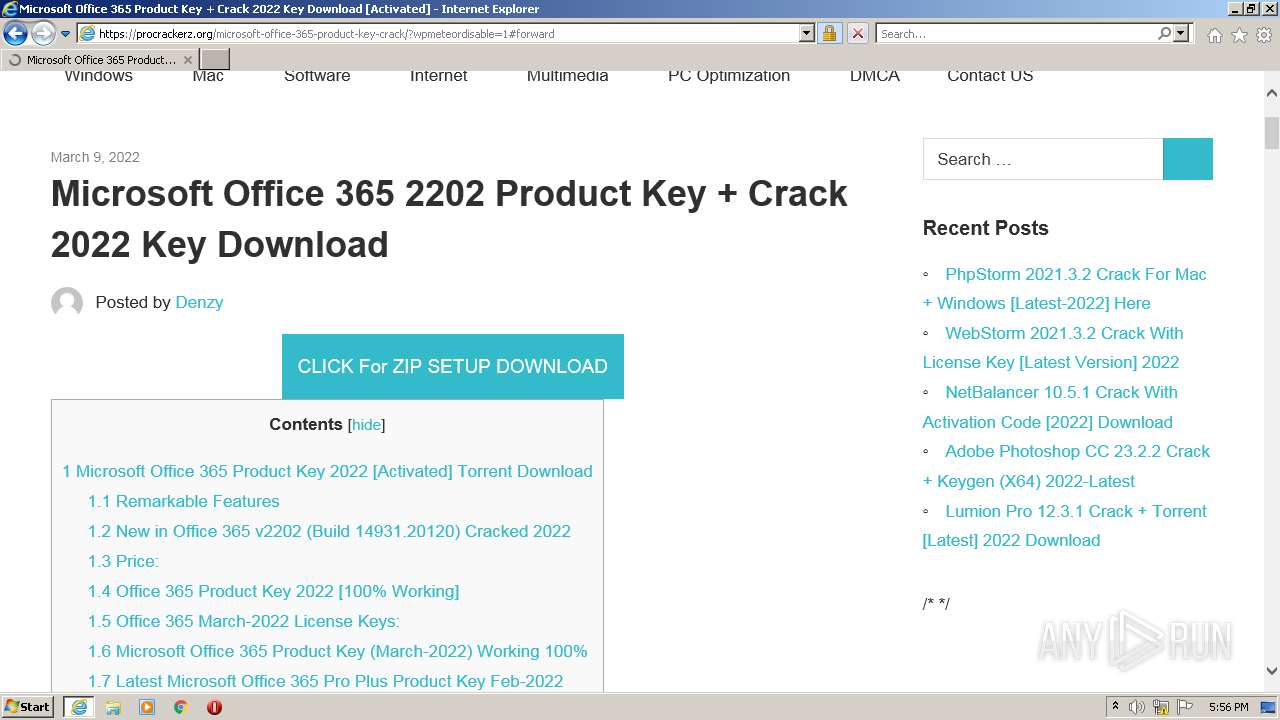
Task: Jump to 1.3 Price section
Action: pyautogui.click(x=123, y=561)
